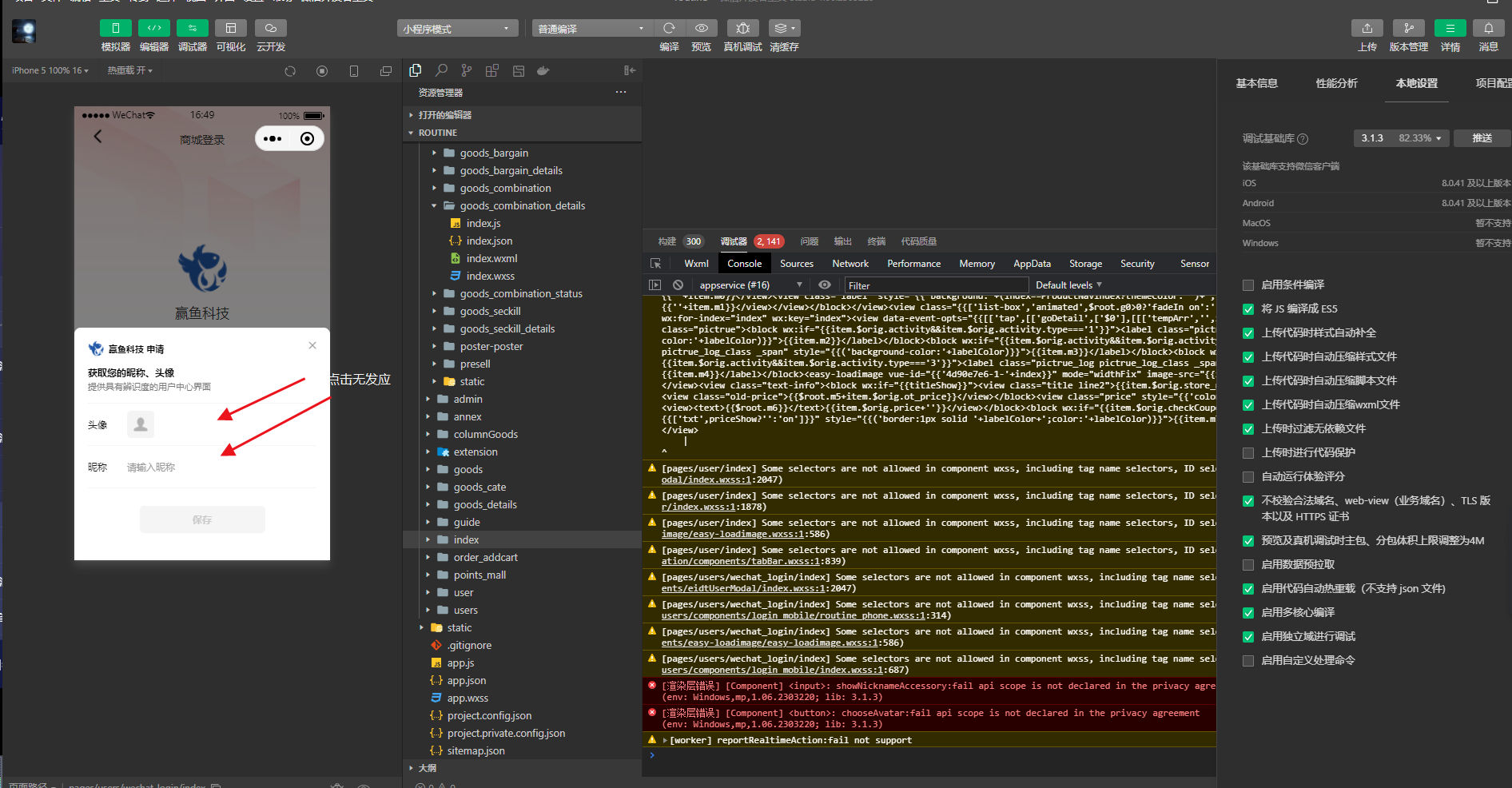Switch to the Network tab

pos(850,264)
